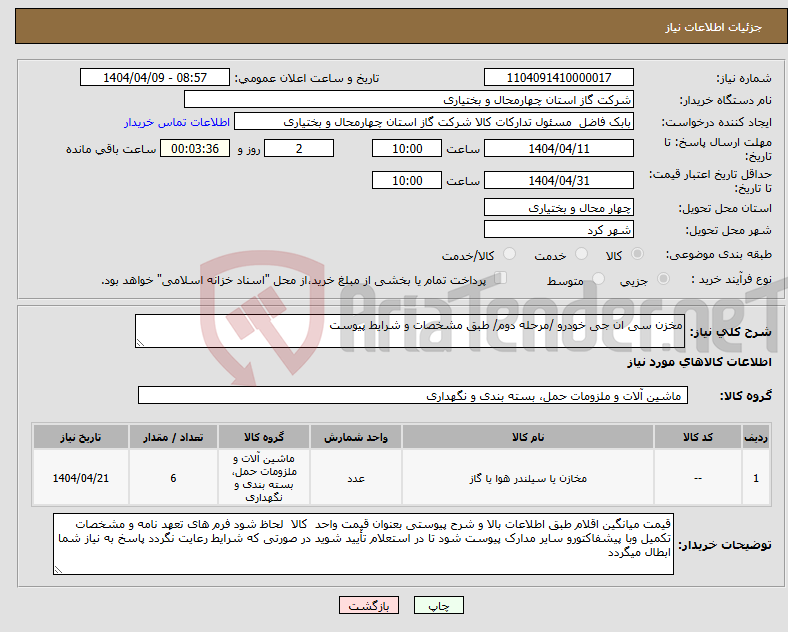This screenshot has width=788, height=632.
Task: Click the price validity date 1404/04/31
Action: [558, 180]
